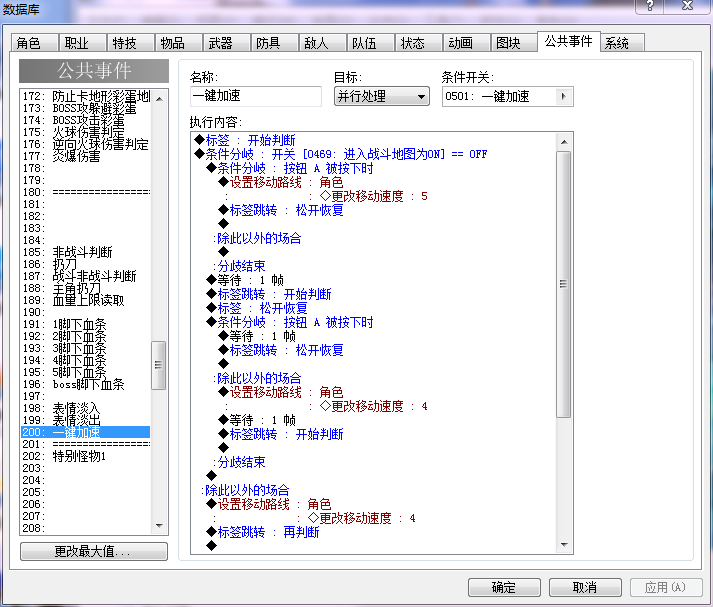Switch to the 物品 tab
The height and width of the screenshot is (607, 713).
tap(179, 43)
